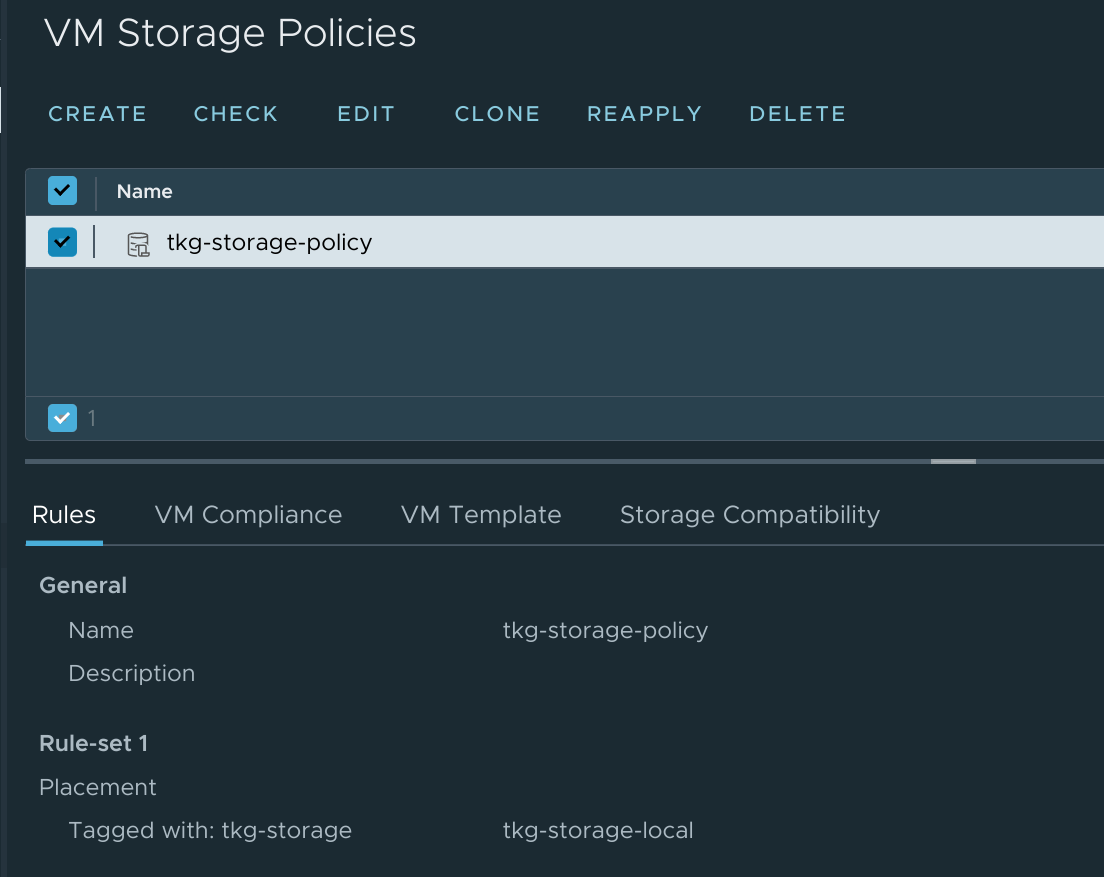Image resolution: width=1104 pixels, height=877 pixels.
Task: Switch to the Rules tab
Action: 64,515
